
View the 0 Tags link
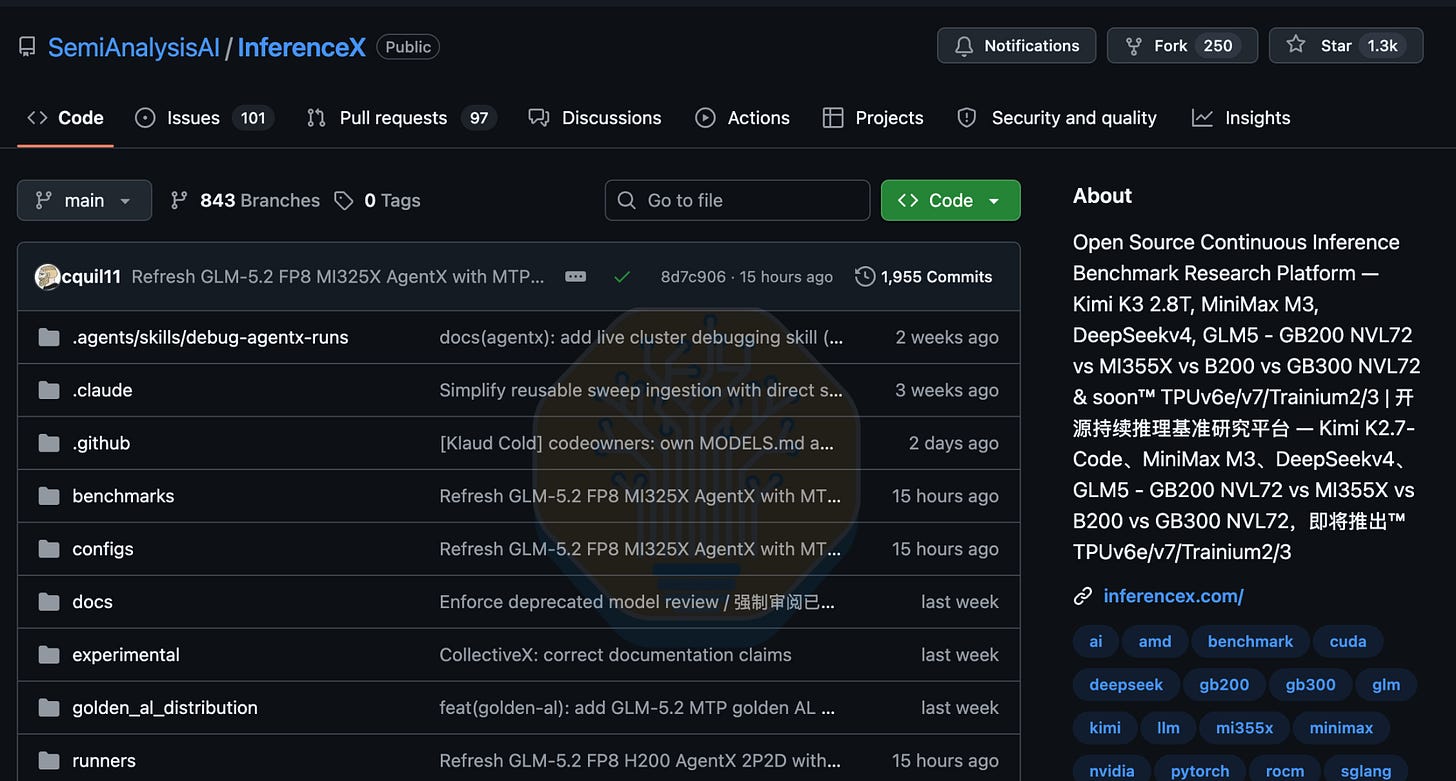tap(377, 200)
